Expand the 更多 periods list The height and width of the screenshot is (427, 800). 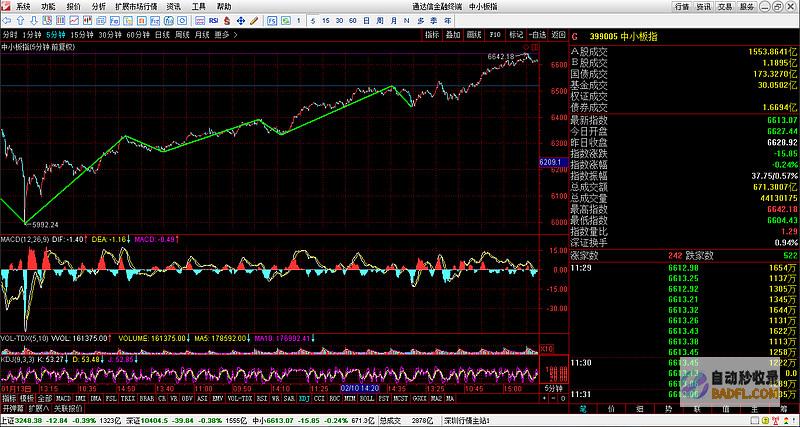tap(226, 35)
